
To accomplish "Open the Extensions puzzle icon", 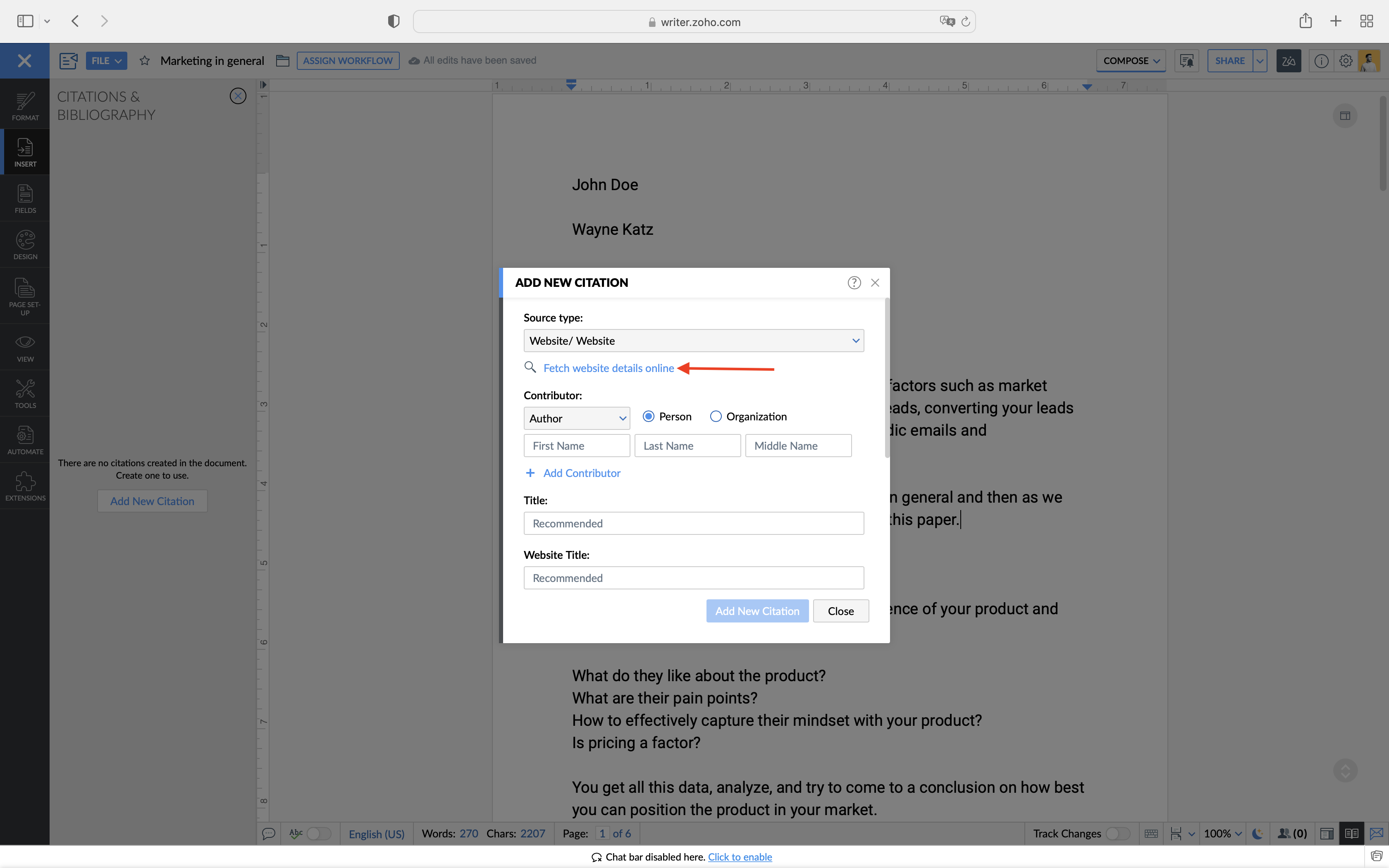I will [25, 486].
